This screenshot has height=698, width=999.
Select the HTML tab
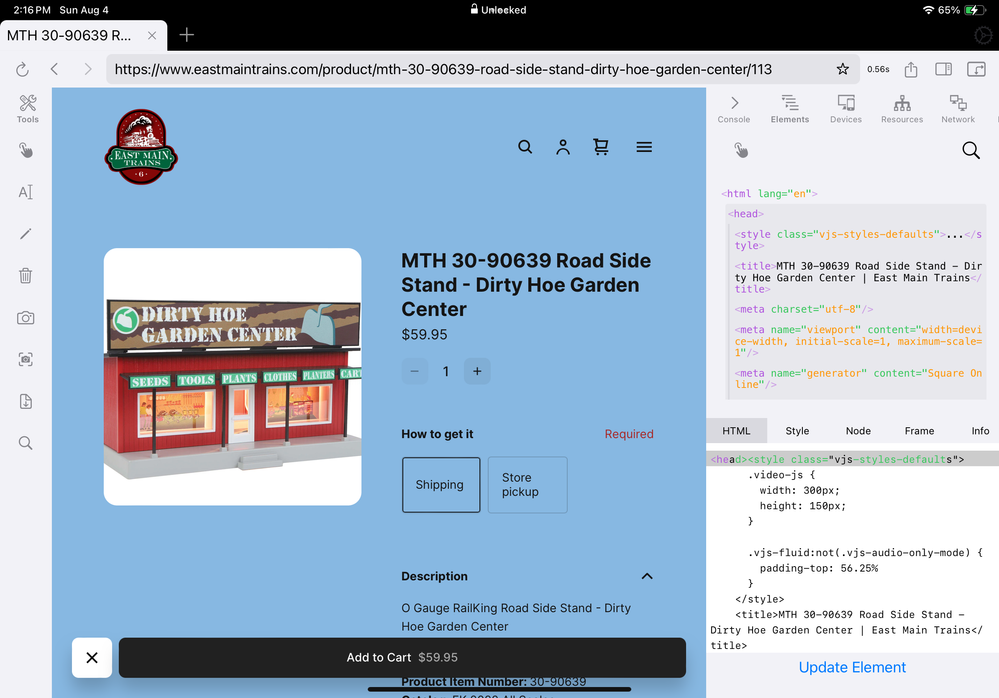[x=737, y=431]
